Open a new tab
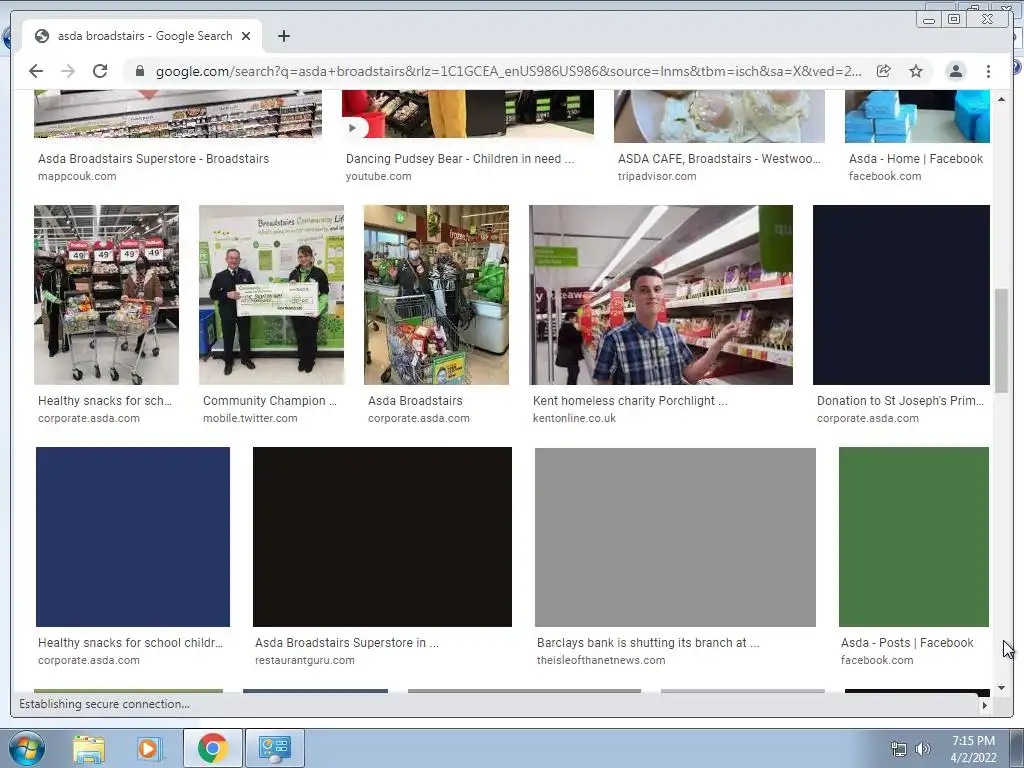 tap(283, 36)
